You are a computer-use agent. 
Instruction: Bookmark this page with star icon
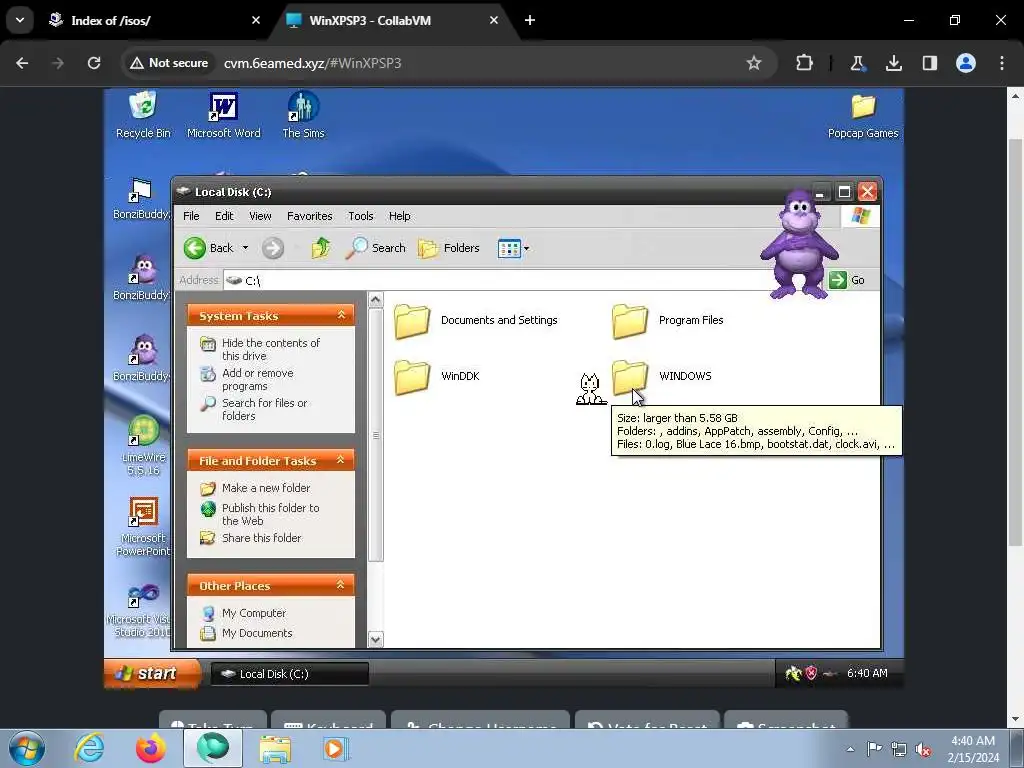tap(754, 63)
